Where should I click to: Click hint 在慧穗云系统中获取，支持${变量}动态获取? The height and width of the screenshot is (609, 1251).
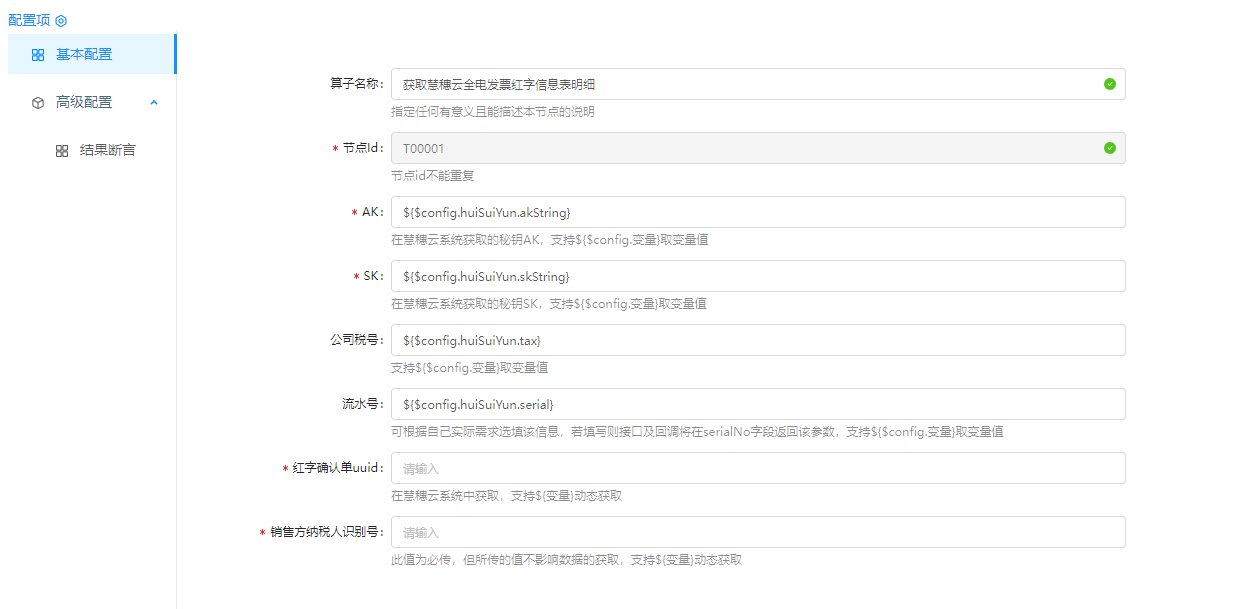tap(507, 496)
